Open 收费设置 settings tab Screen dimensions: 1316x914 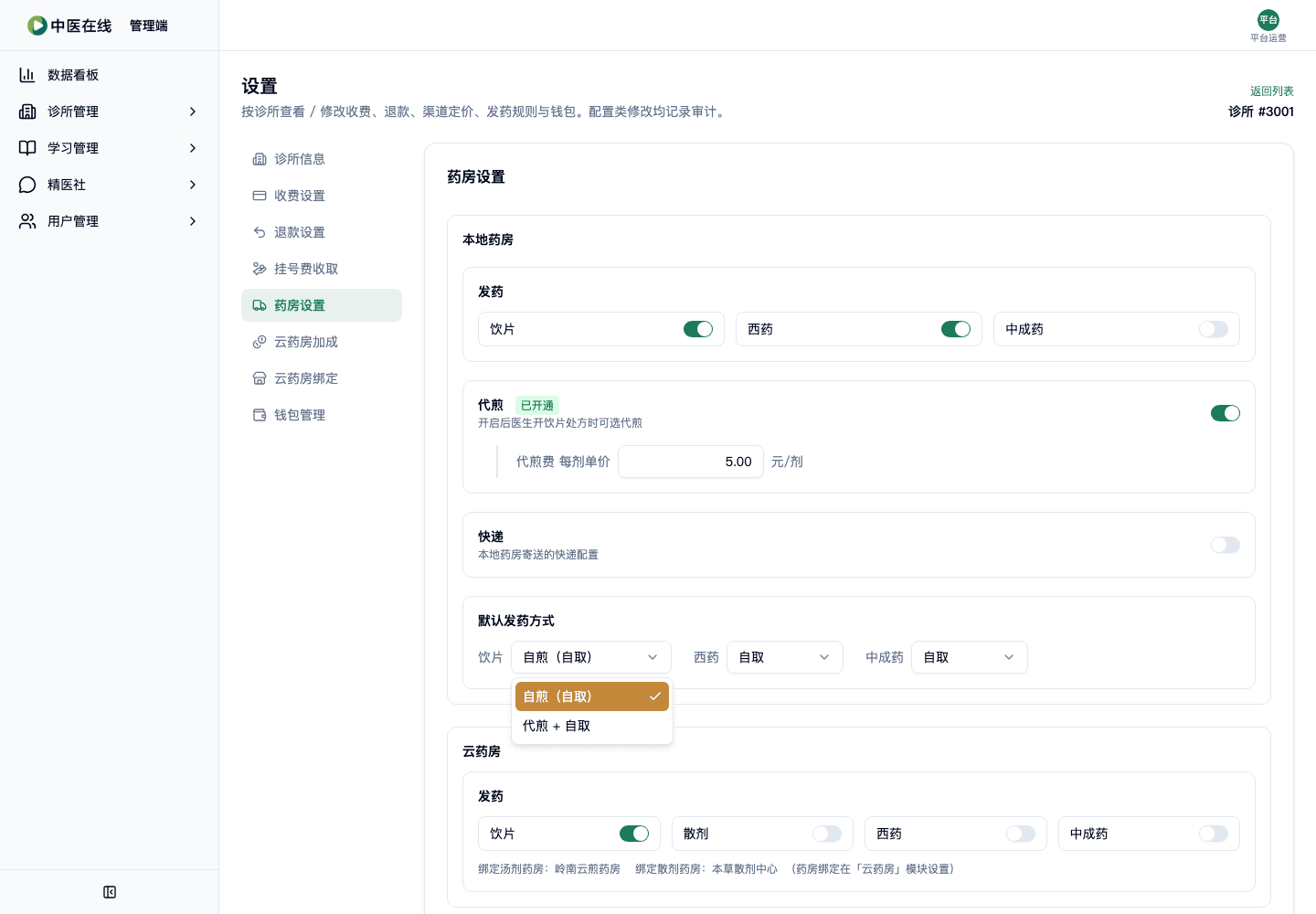point(322,196)
